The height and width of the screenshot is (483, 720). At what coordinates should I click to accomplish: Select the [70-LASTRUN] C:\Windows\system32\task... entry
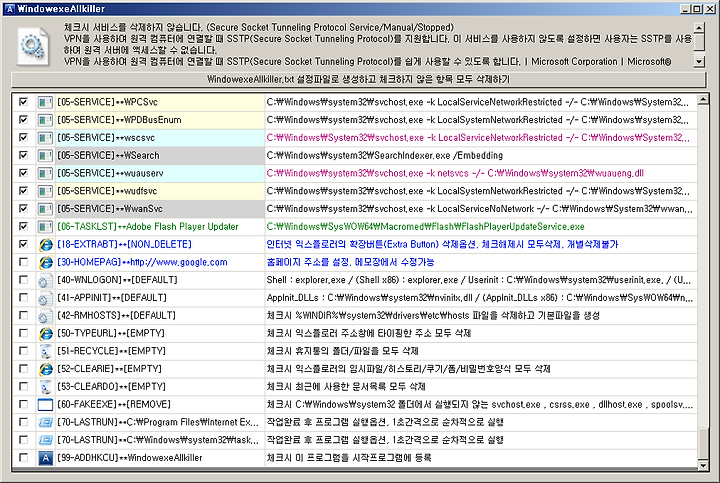(158, 440)
